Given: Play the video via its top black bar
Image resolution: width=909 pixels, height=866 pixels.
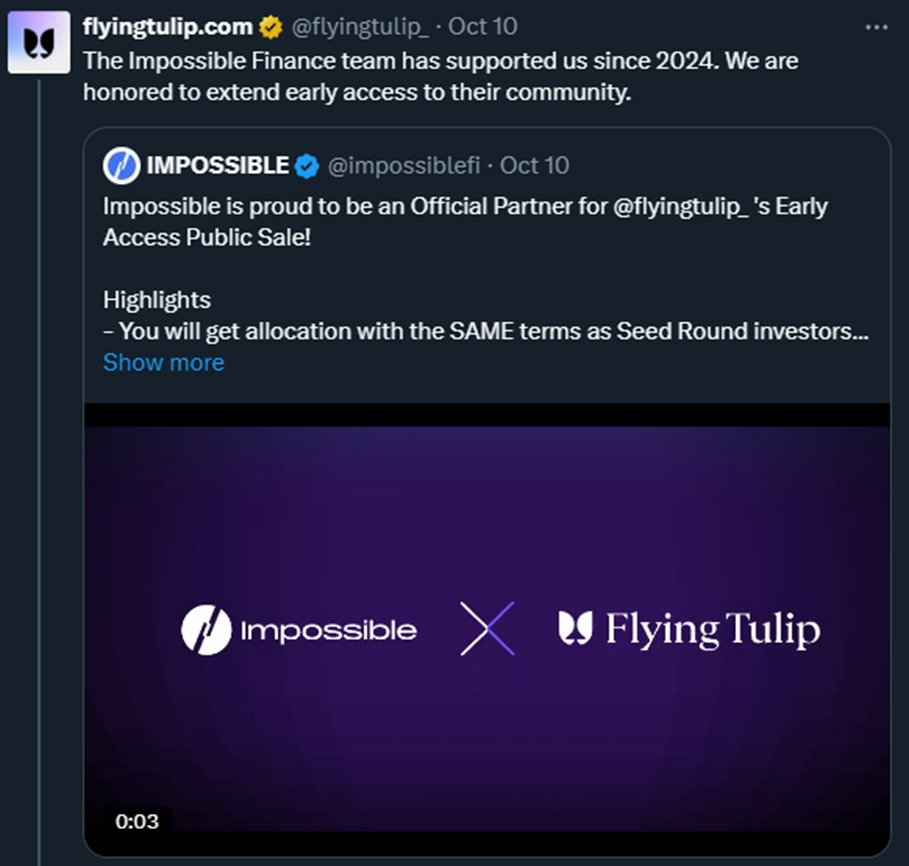Looking at the screenshot, I should pos(486,415).
